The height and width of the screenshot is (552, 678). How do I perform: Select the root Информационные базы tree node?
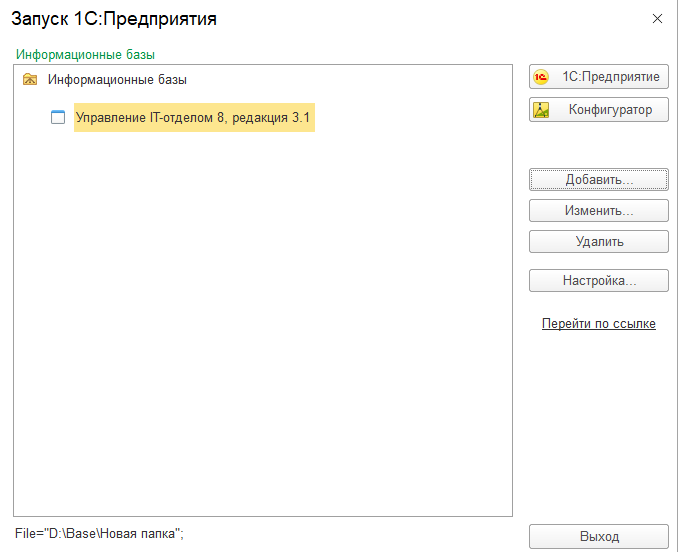click(117, 79)
